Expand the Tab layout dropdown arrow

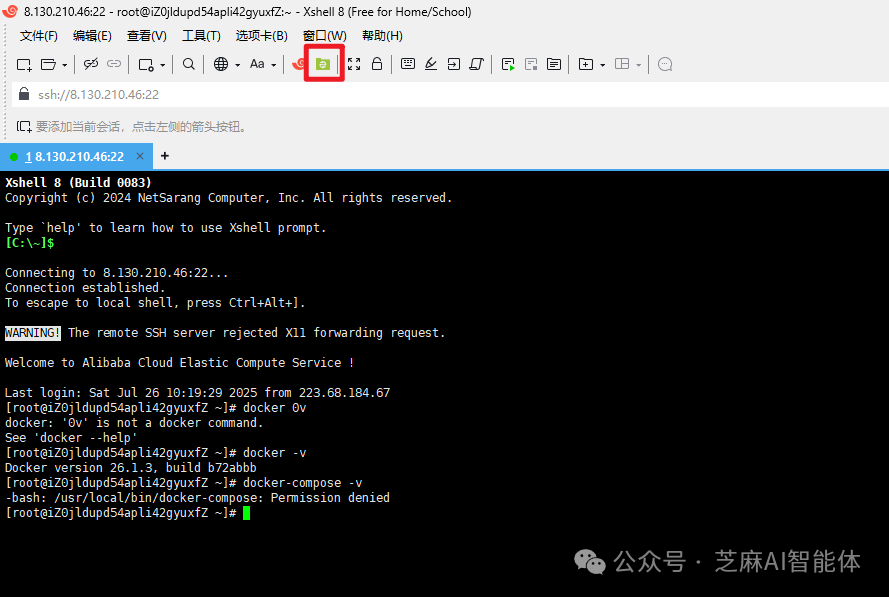pos(639,65)
